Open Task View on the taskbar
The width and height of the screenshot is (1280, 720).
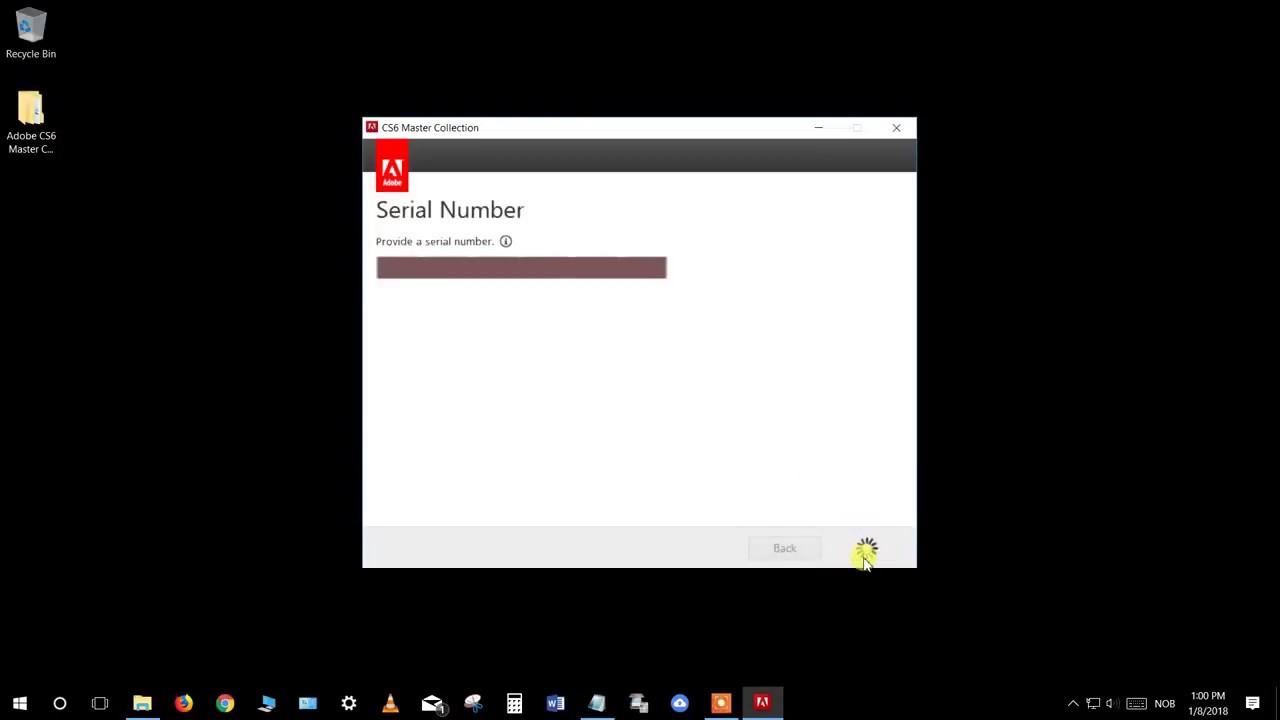pos(100,703)
